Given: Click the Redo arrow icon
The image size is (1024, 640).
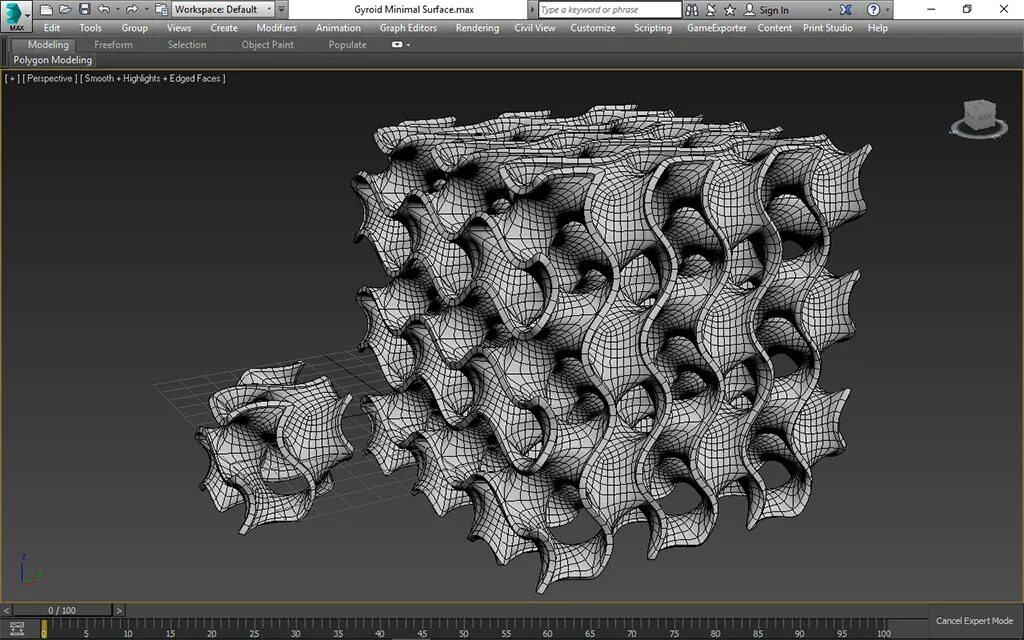Looking at the screenshot, I should (x=132, y=9).
